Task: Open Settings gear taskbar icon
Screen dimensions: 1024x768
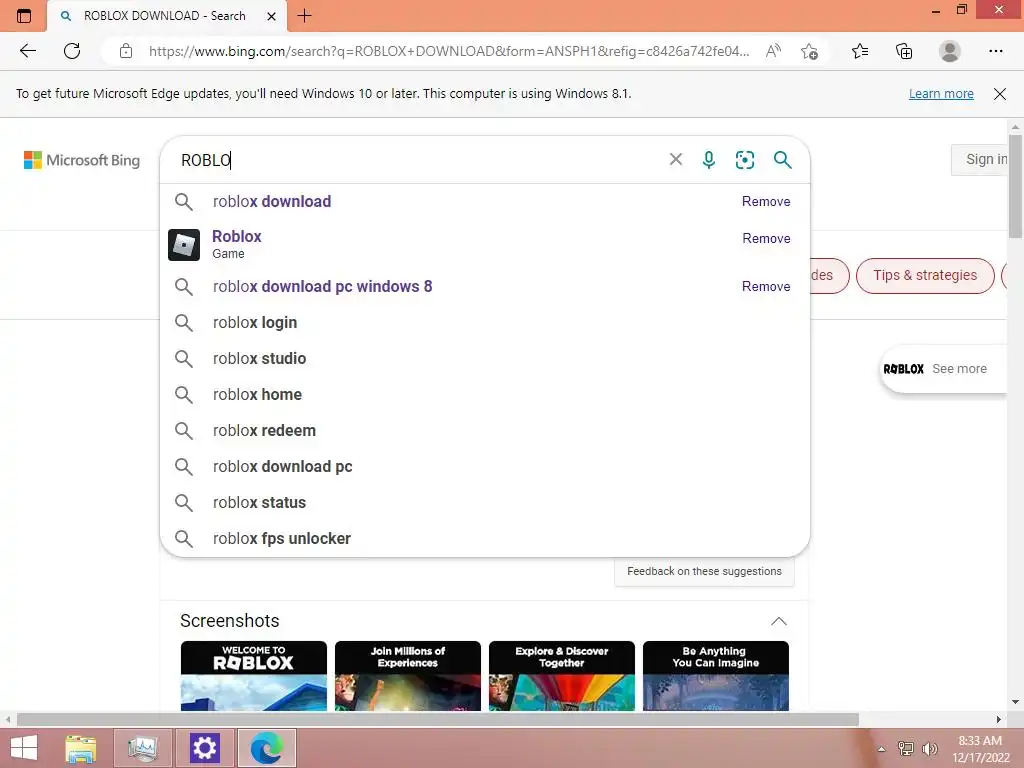Action: click(x=204, y=748)
